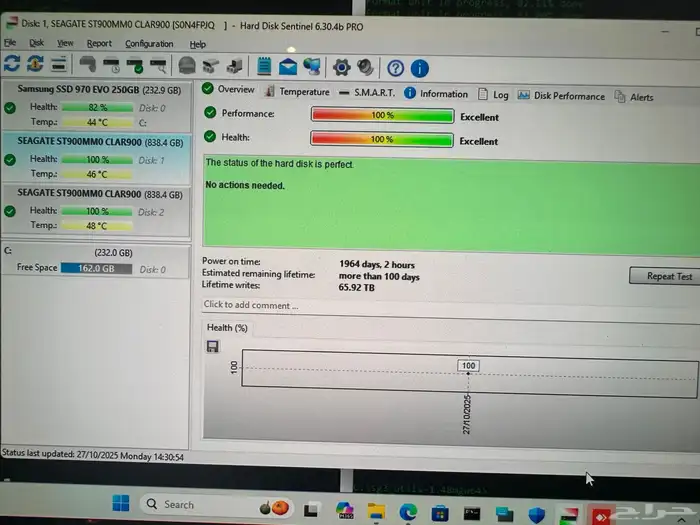This screenshot has width=700, height=525.
Task: Click the refresh disk information toolbar icon
Action: point(12,66)
